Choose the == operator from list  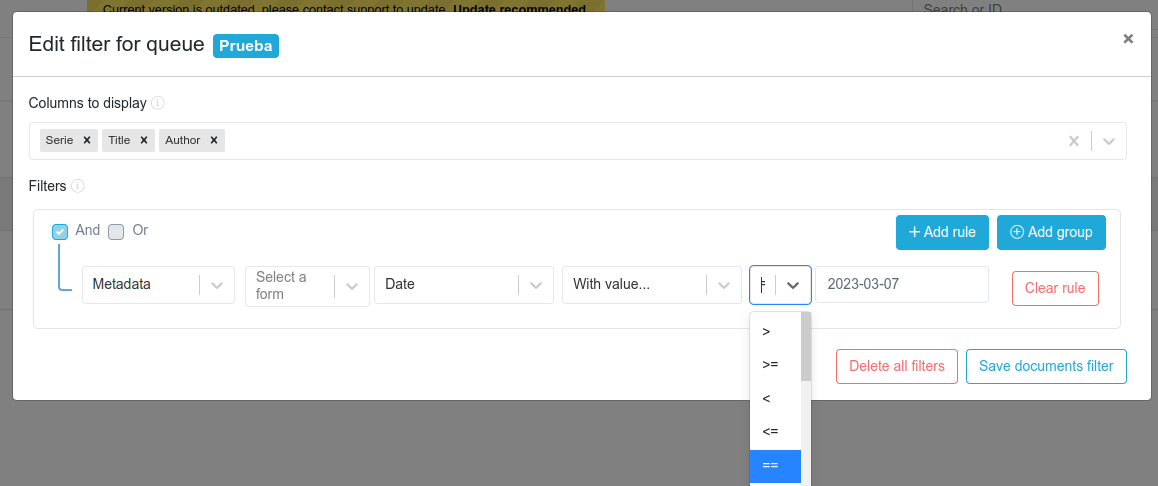771,466
